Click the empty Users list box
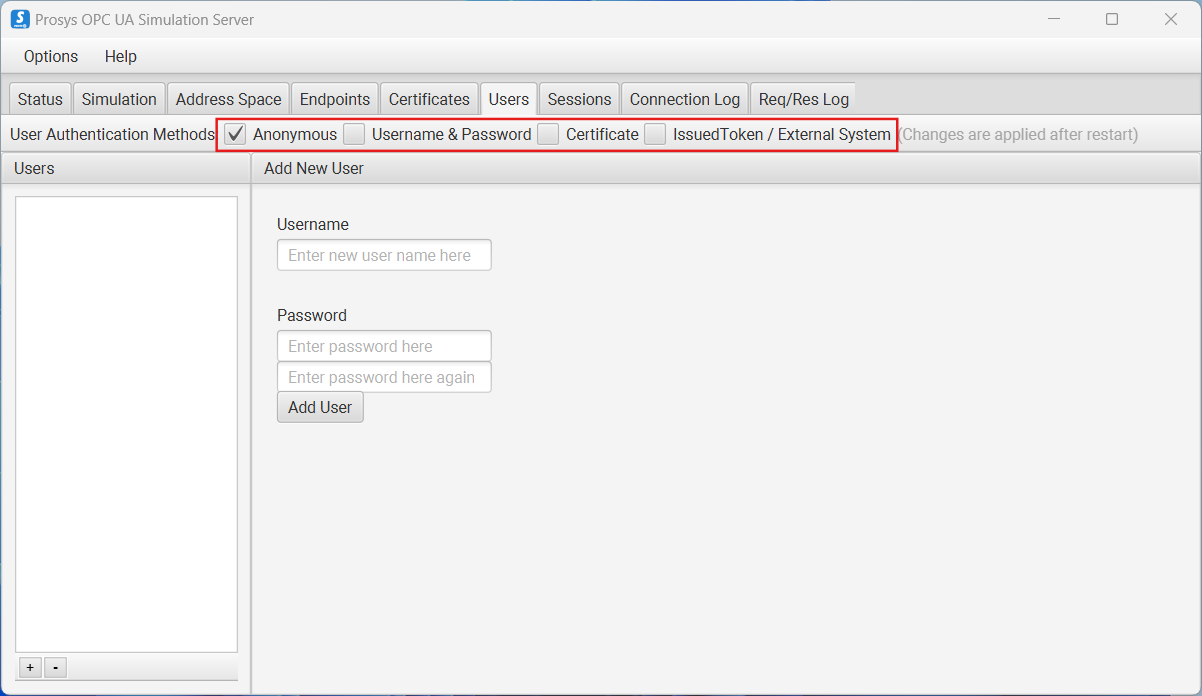The width and height of the screenshot is (1202, 696). click(x=127, y=424)
